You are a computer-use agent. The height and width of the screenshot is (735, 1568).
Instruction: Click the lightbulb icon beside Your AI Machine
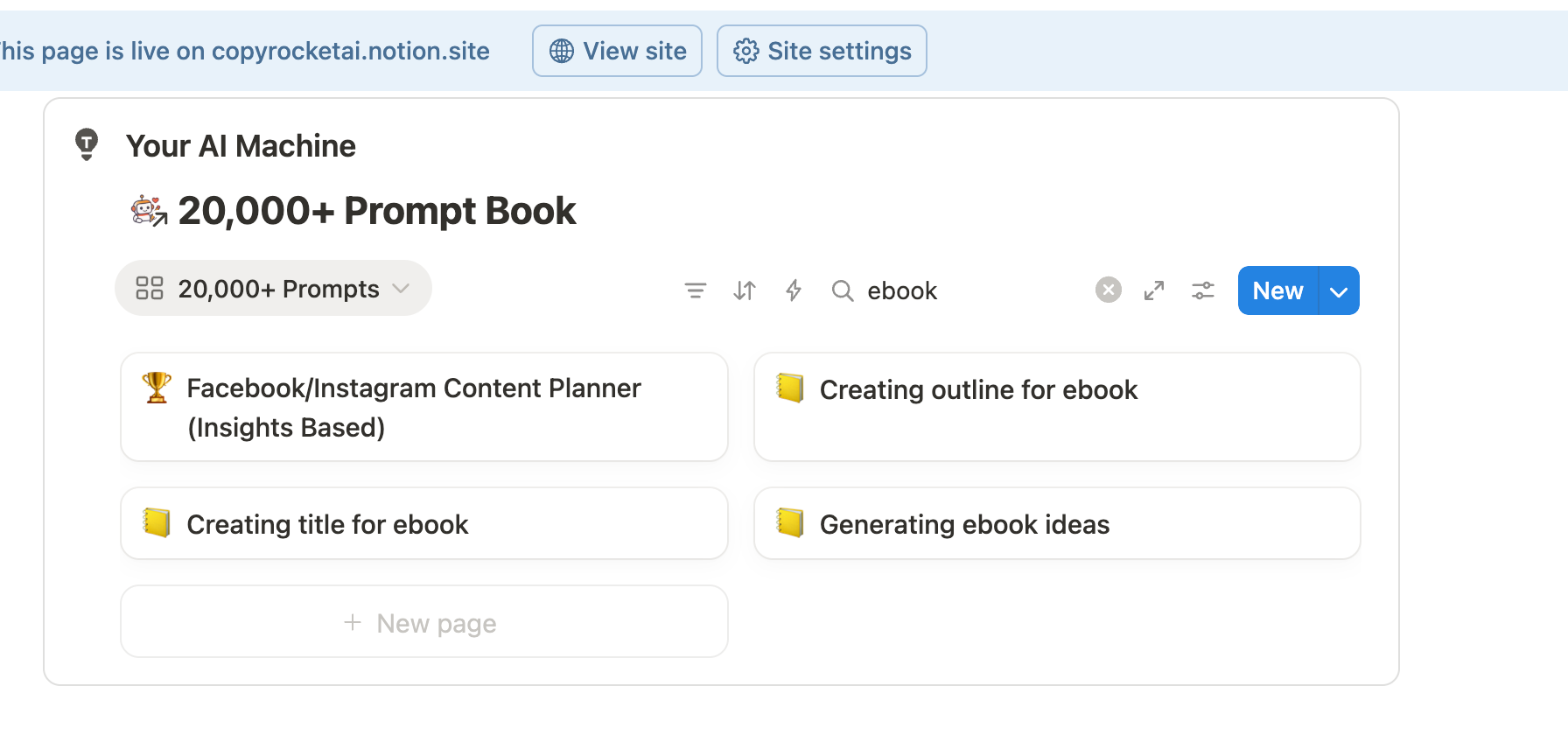(x=87, y=144)
